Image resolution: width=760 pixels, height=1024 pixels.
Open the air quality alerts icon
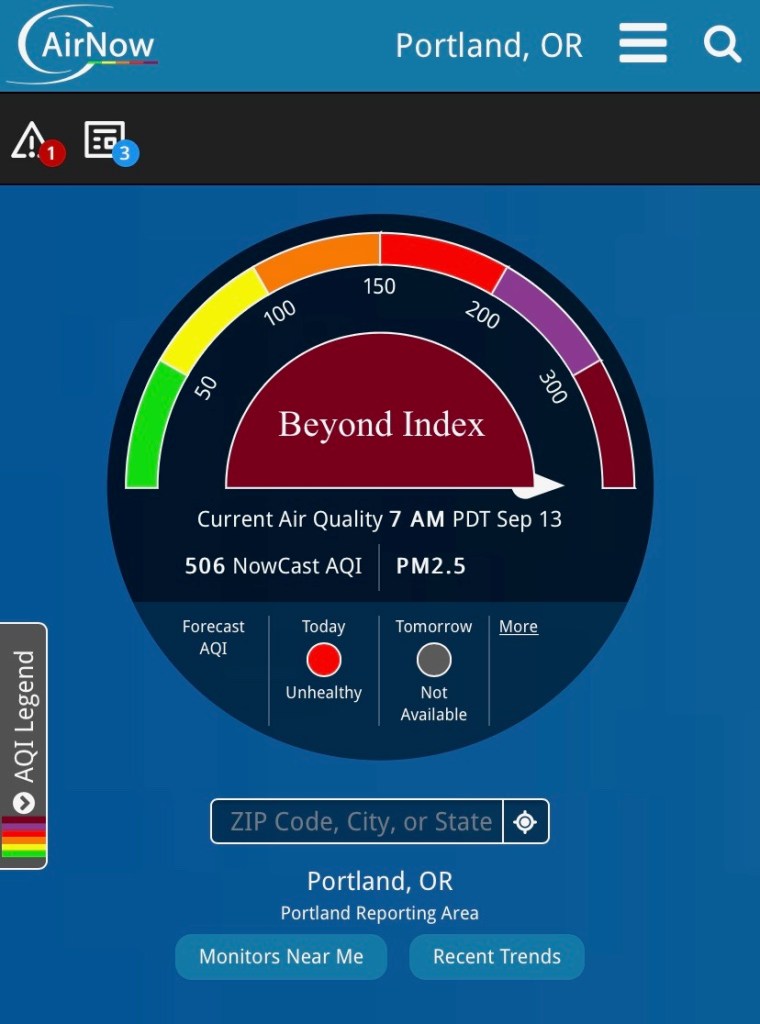click(x=30, y=140)
